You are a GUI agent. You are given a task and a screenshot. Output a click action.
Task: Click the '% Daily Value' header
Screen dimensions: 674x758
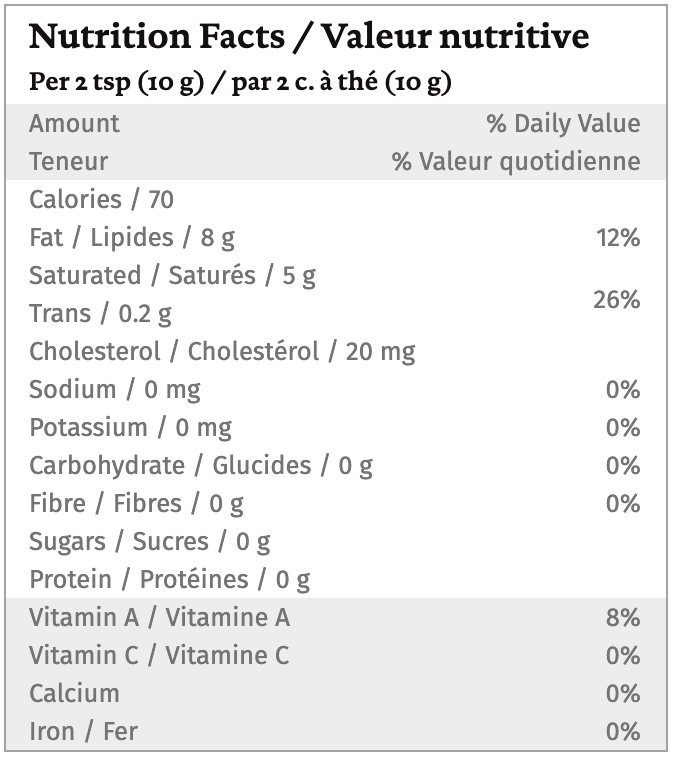pyautogui.click(x=563, y=123)
